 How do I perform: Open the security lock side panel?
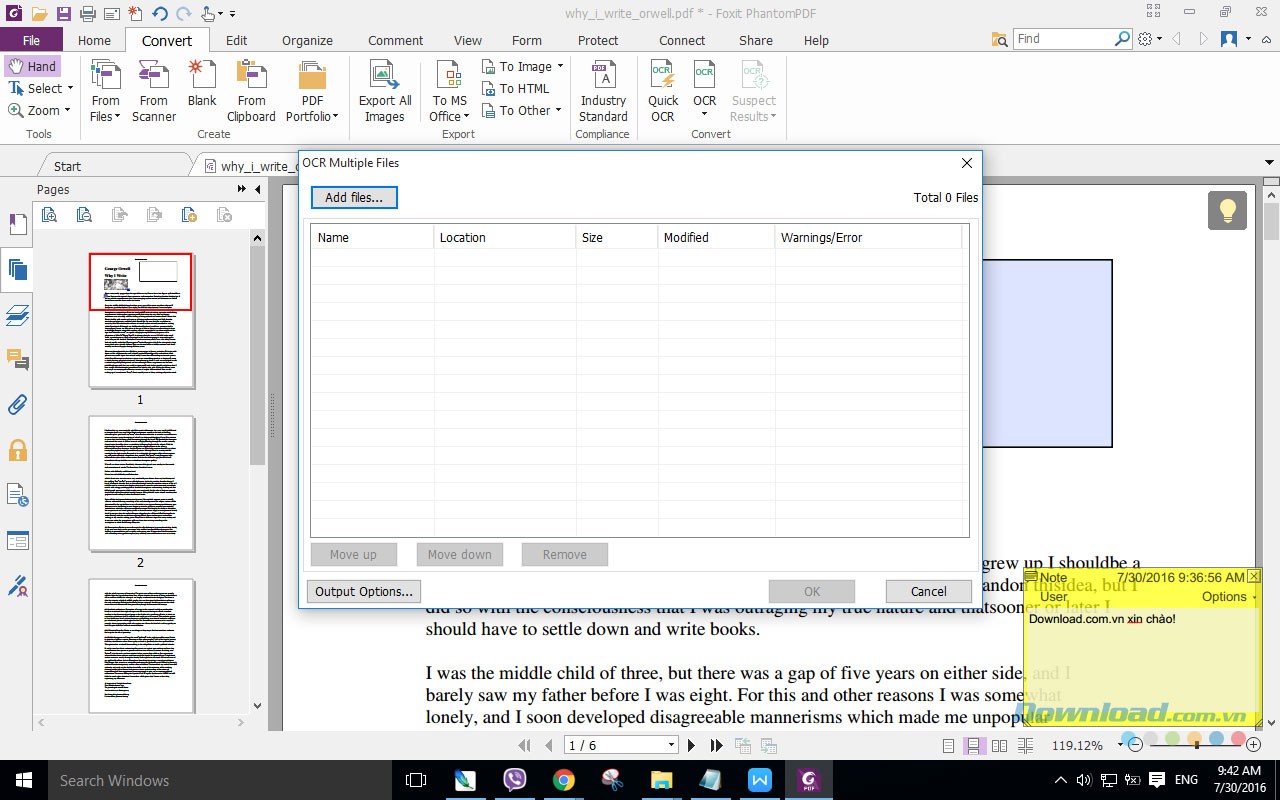coord(17,450)
